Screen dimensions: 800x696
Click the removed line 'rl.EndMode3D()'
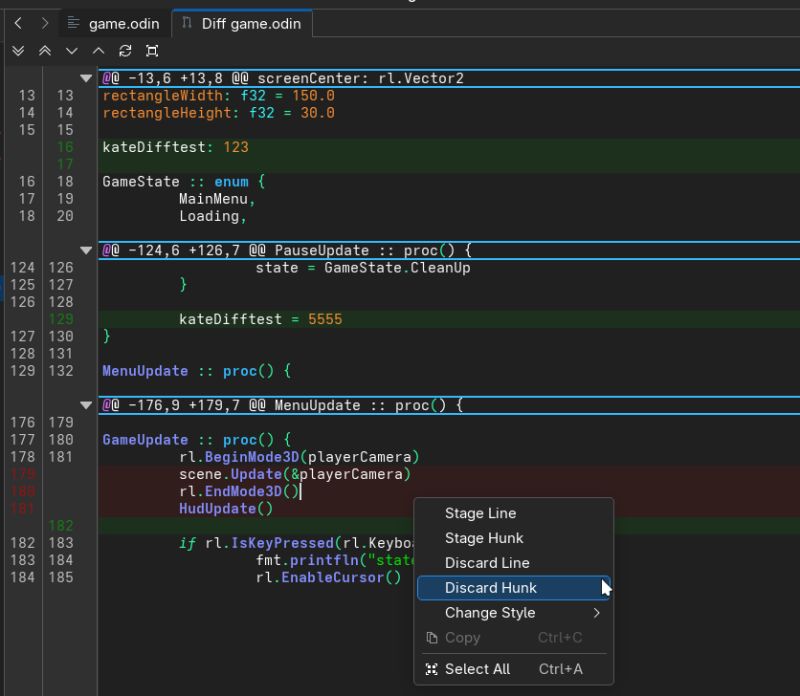point(239,491)
